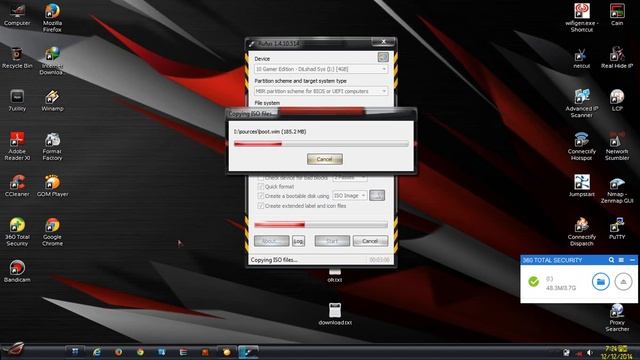Viewport: 640px width, 360px height.
Task: Open the bad blocks passes dropdown
Action: (350, 178)
